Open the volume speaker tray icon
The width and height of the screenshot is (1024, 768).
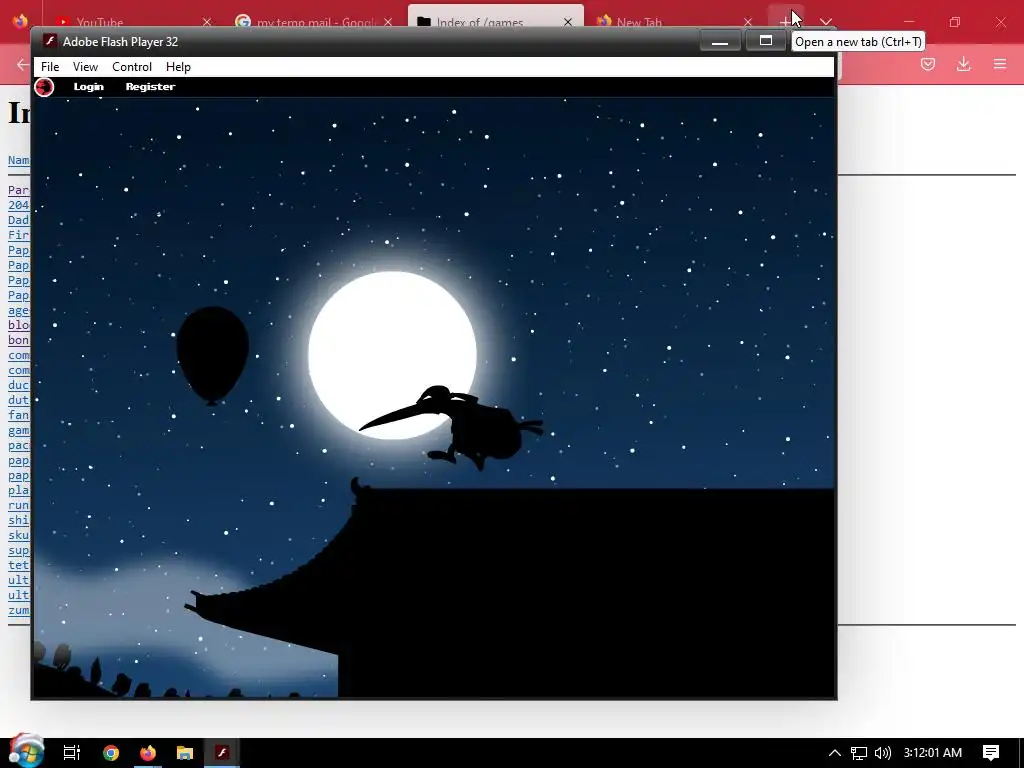pos(882,753)
